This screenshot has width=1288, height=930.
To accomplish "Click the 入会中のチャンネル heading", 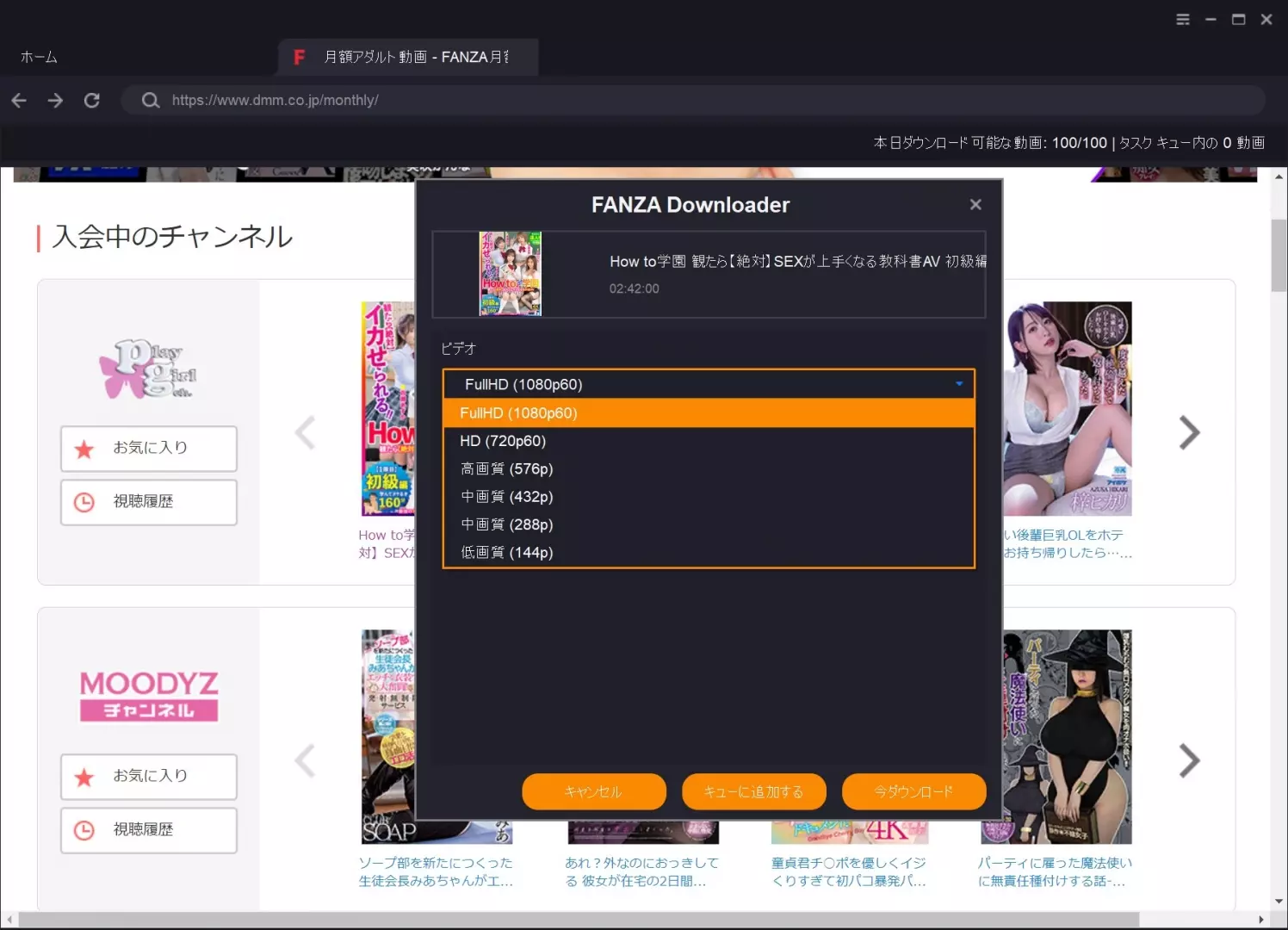I will point(172,236).
